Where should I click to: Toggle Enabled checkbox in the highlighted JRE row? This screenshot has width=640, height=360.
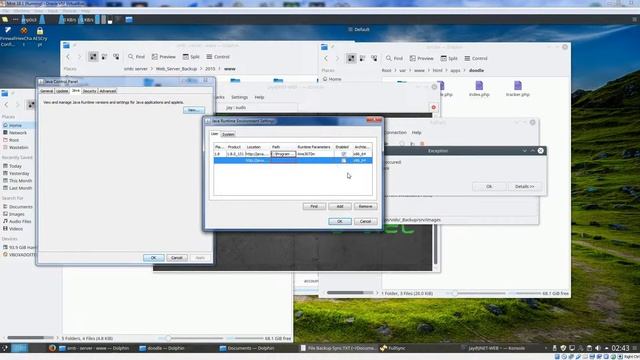click(344, 160)
